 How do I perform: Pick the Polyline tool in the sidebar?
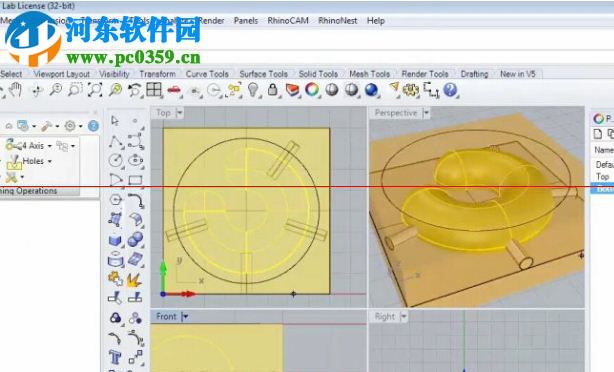tap(115, 141)
